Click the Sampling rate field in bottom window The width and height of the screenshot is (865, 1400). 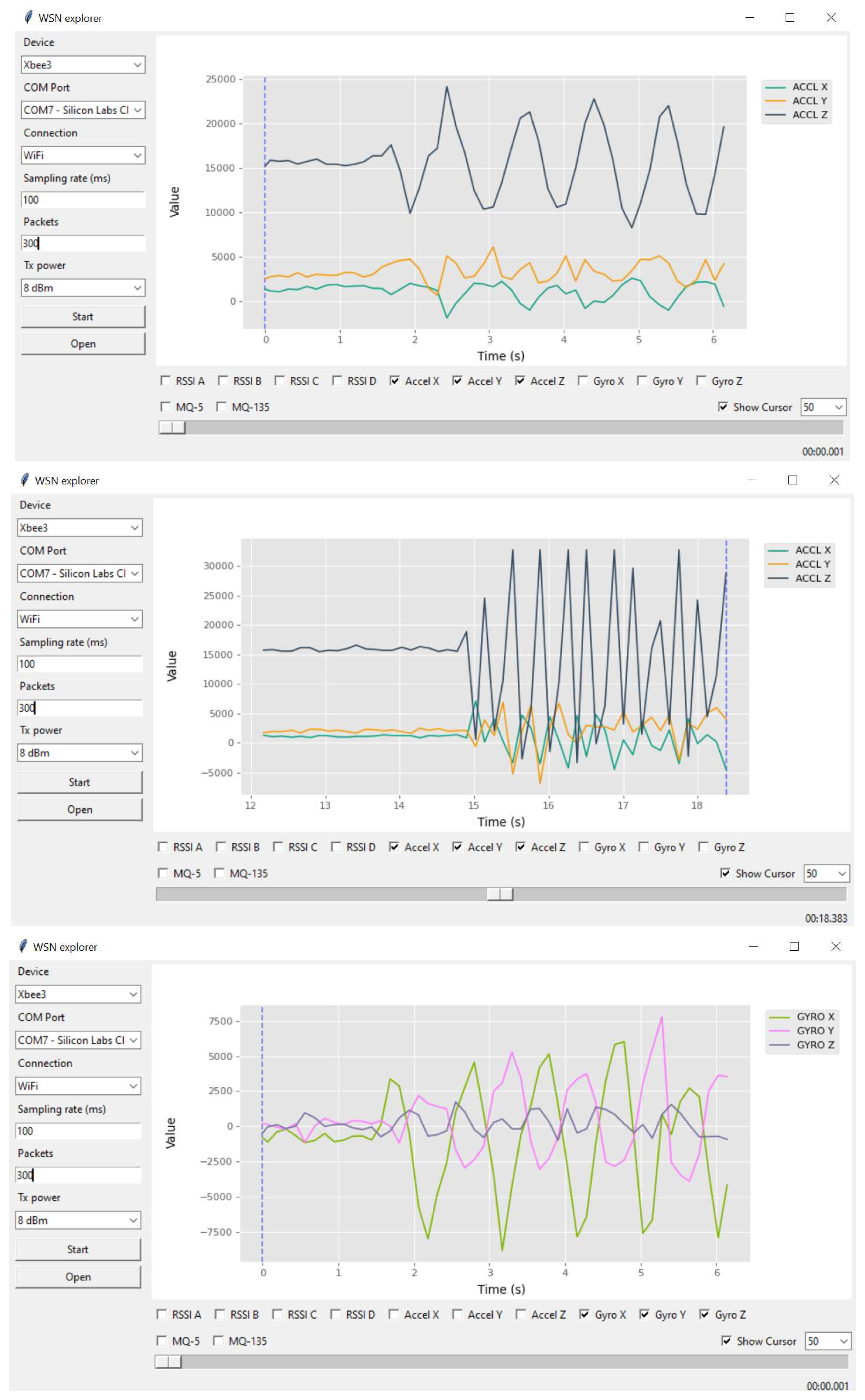pyautogui.click(x=78, y=1130)
